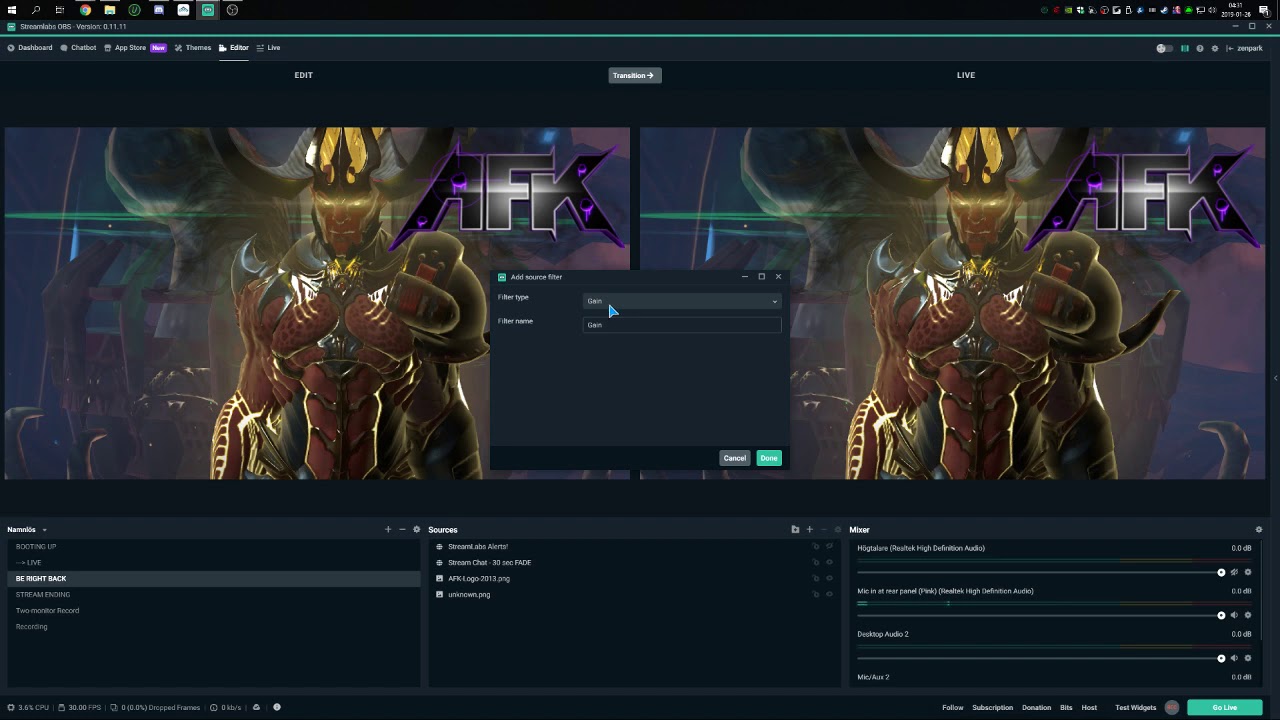Viewport: 1280px width, 720px height.
Task: Open Mixer advanced settings gear
Action: coord(1259,530)
